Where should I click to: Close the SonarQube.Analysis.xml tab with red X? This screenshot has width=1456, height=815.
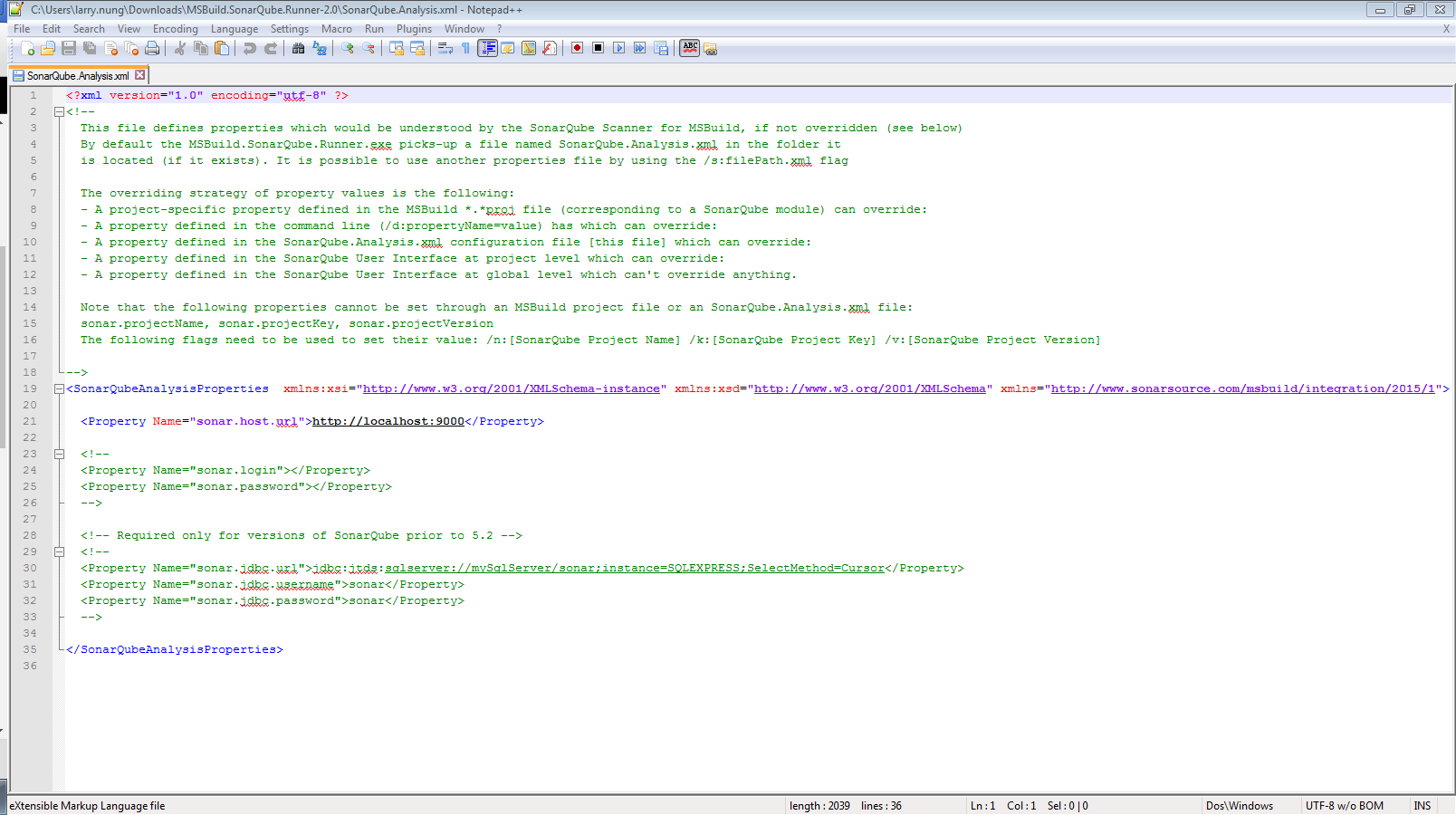point(139,75)
